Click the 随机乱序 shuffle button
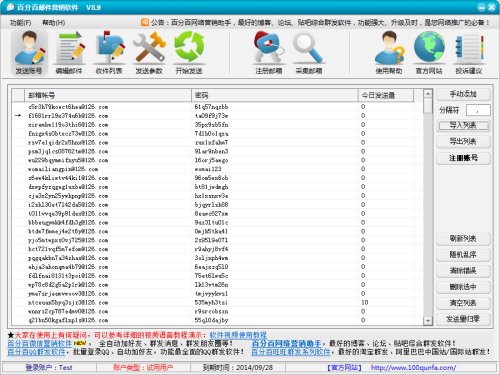This screenshot has width=500, height=375. tap(463, 255)
